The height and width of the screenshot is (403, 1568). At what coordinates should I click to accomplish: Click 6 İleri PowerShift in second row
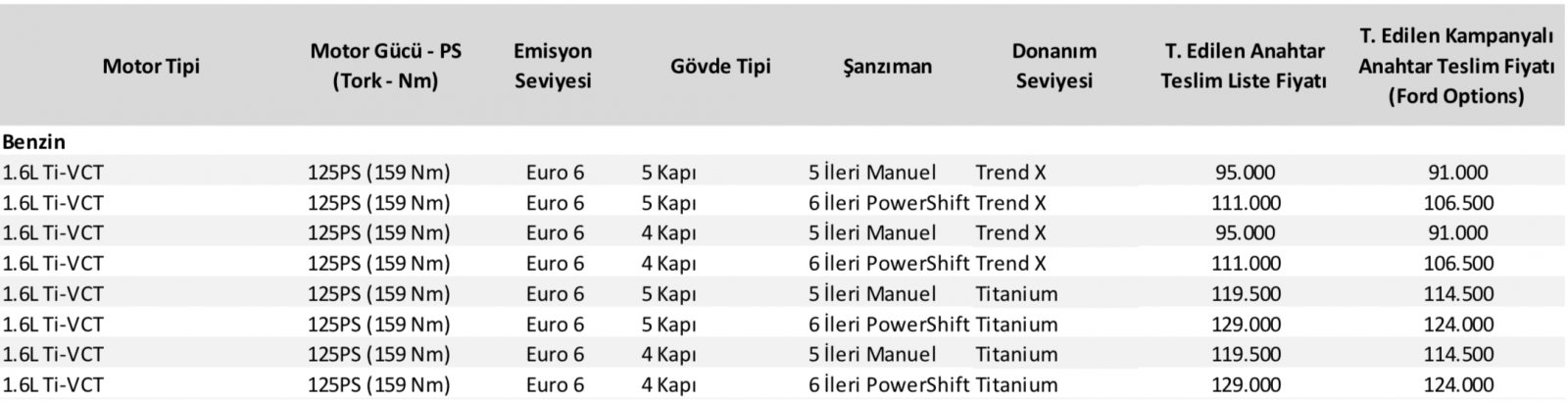889,203
